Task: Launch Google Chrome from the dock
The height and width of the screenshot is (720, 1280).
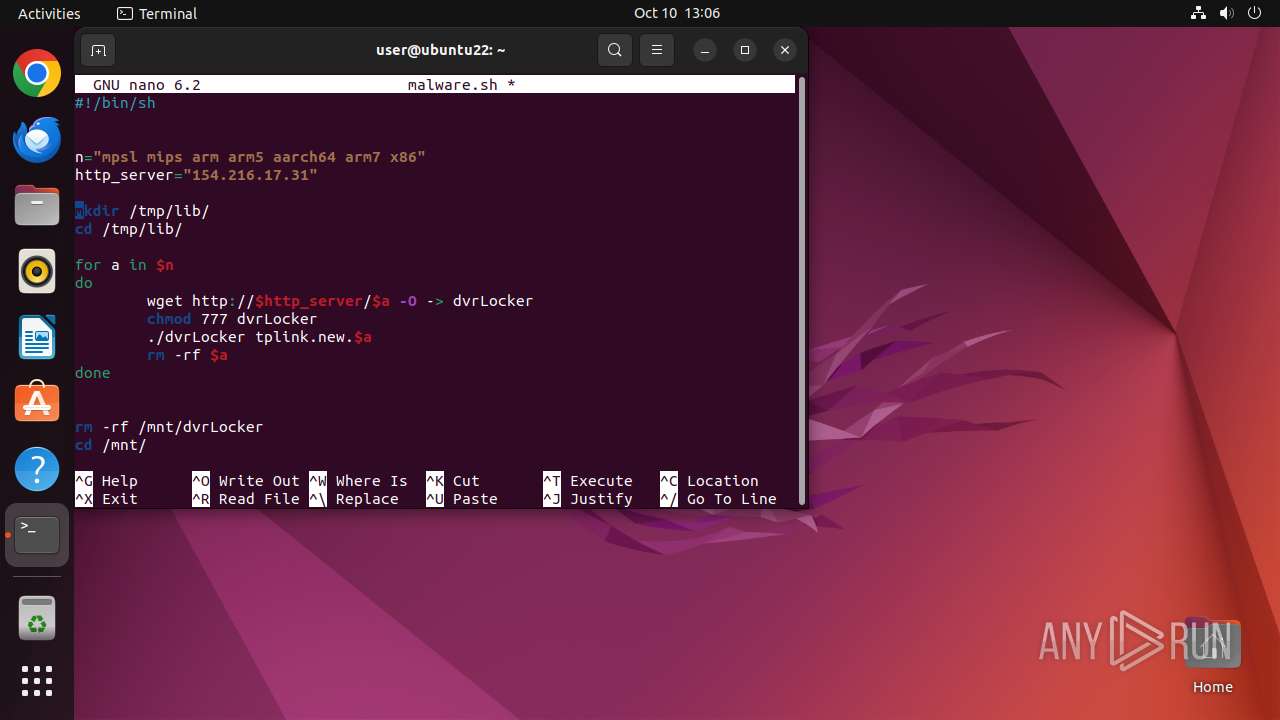Action: pyautogui.click(x=37, y=73)
